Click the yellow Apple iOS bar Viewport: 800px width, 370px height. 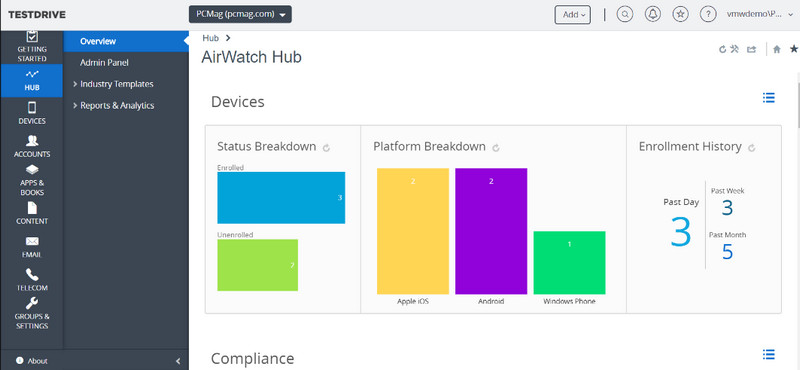413,231
